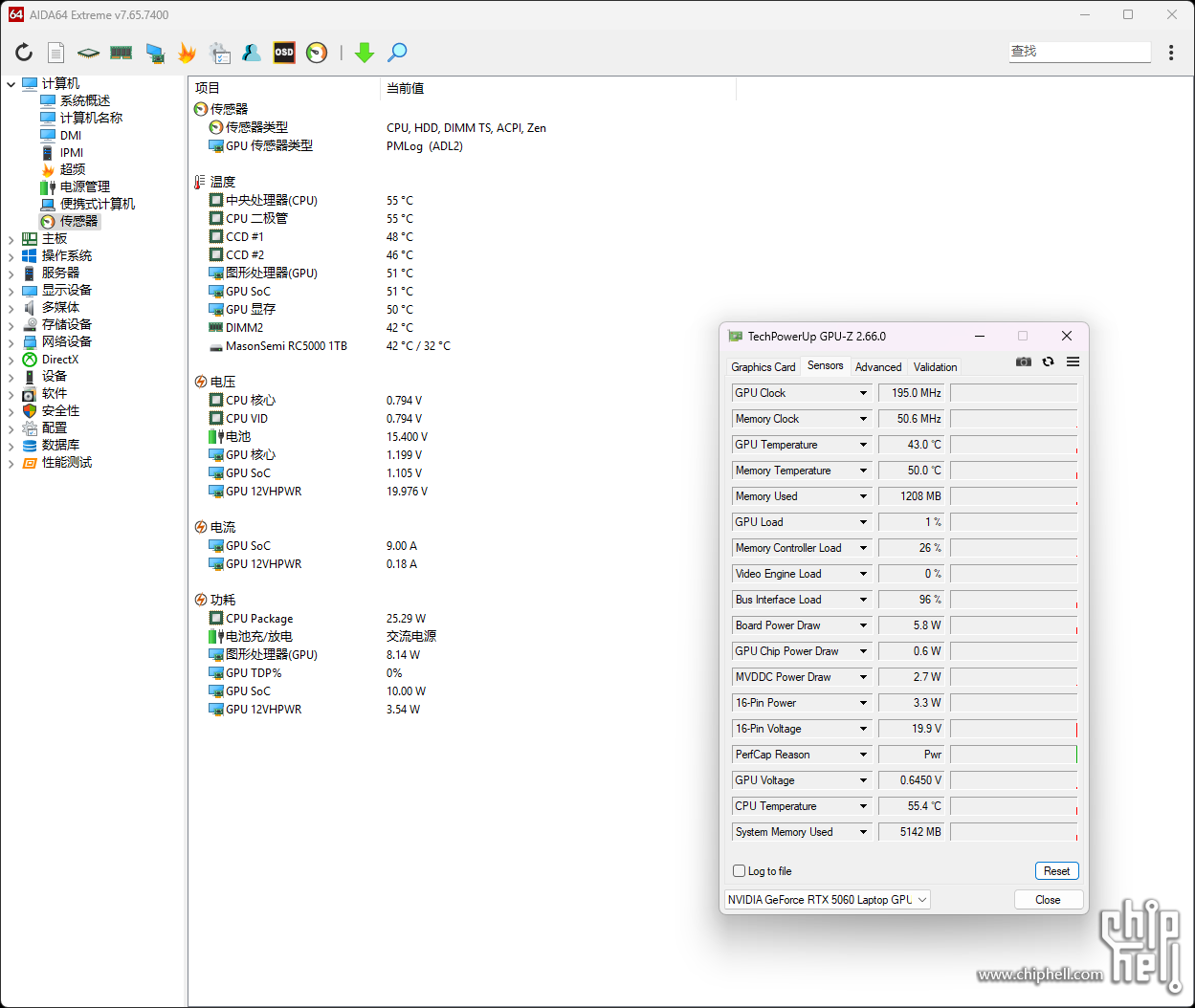
Task: Click the green download arrow icon
Action: (364, 53)
